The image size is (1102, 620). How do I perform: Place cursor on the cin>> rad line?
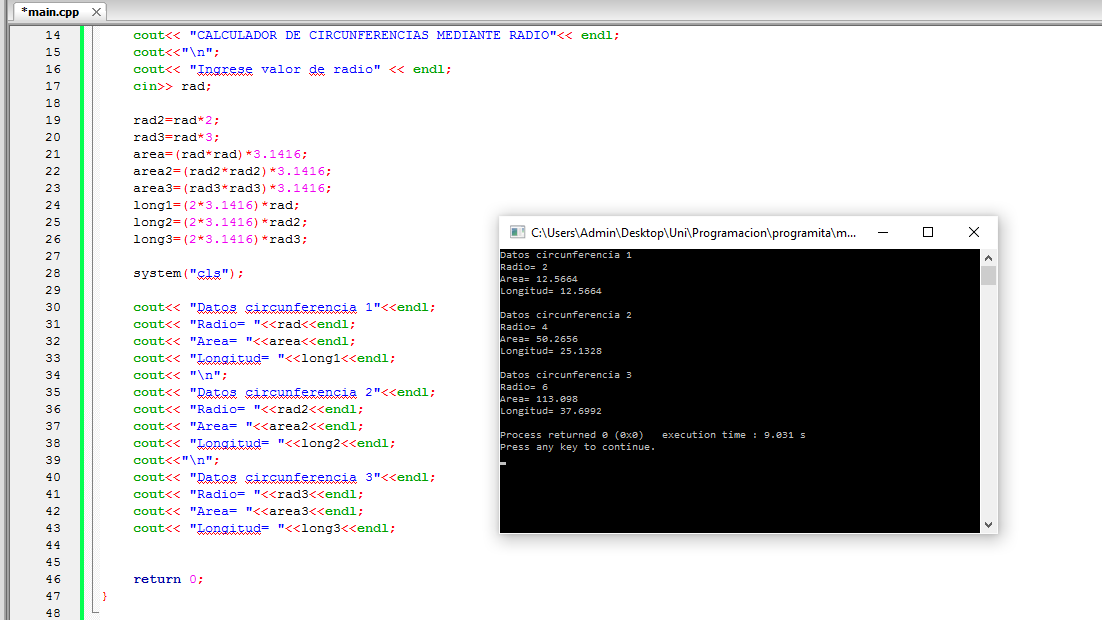click(170, 86)
